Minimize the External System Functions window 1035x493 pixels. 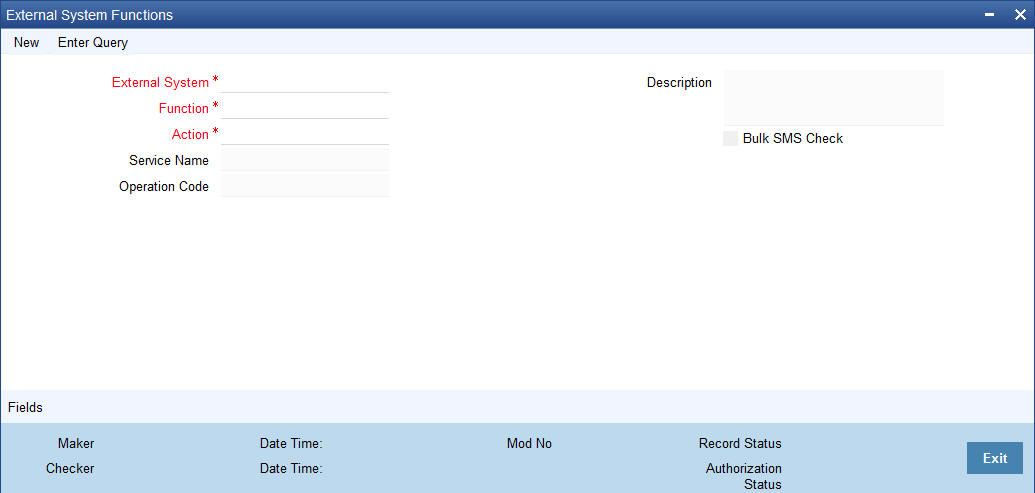coord(989,15)
